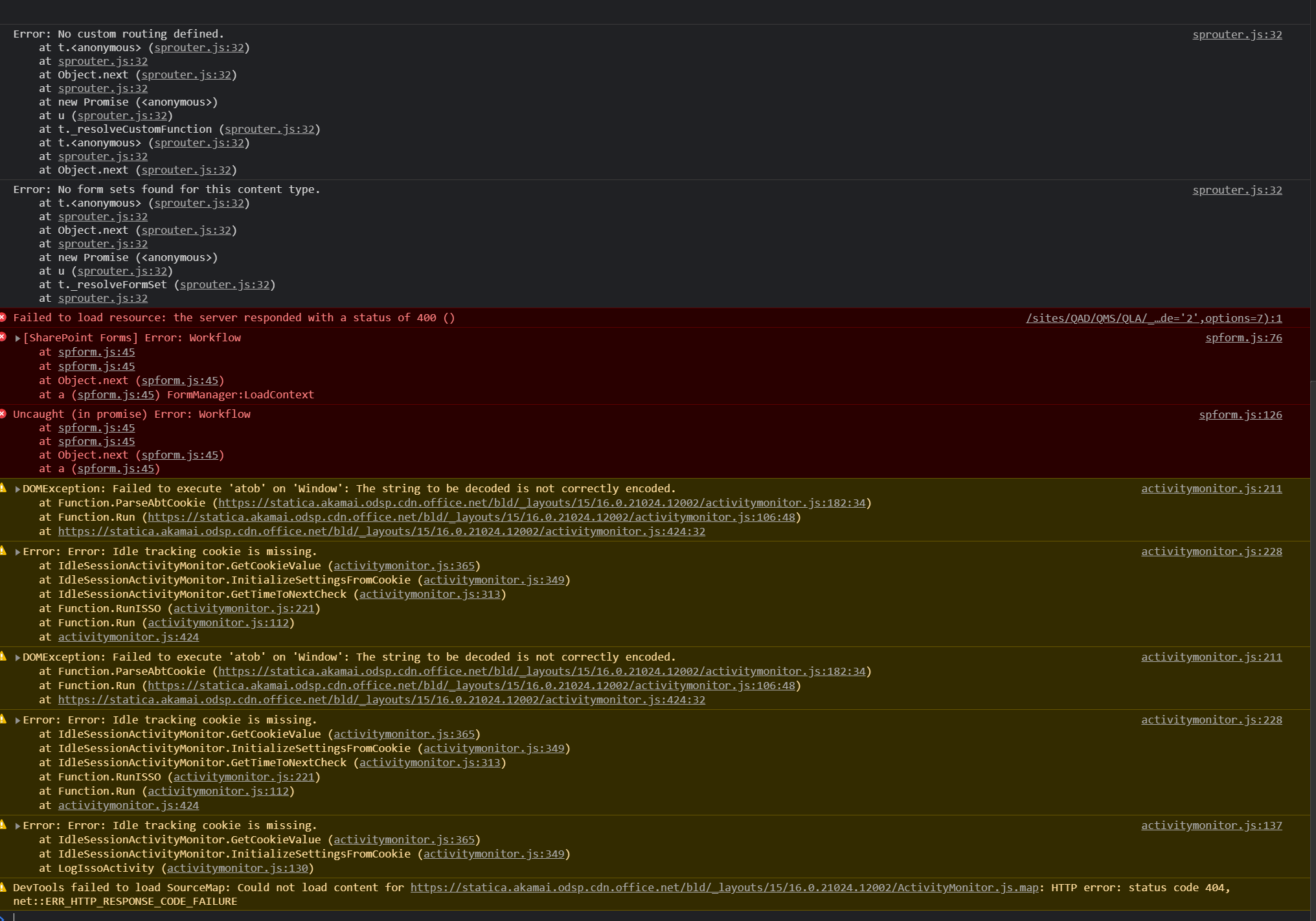Viewport: 1316px width, 921px height.
Task: Open activitymonitor.js:137 source link on right
Action: [x=1211, y=825]
